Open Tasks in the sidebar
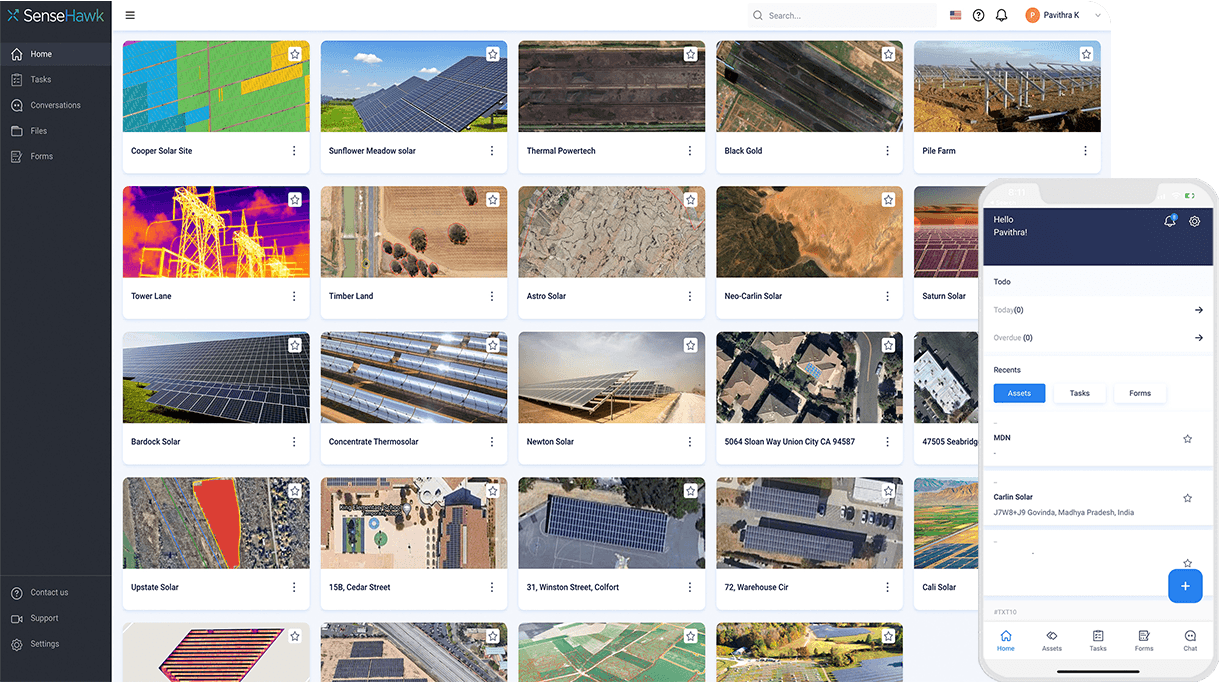This screenshot has width=1222, height=682. (x=56, y=79)
